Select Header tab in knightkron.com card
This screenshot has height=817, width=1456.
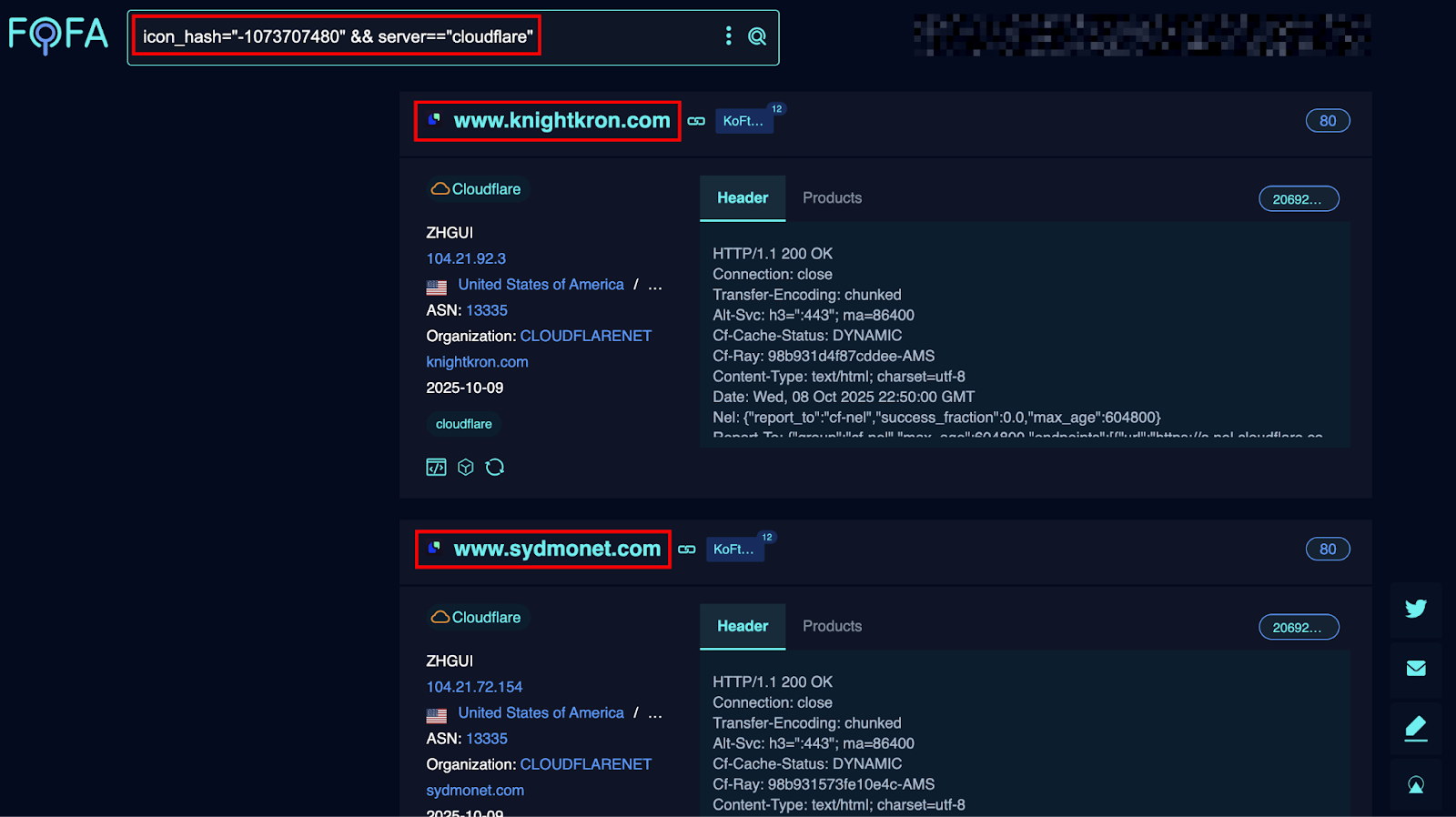743,198
